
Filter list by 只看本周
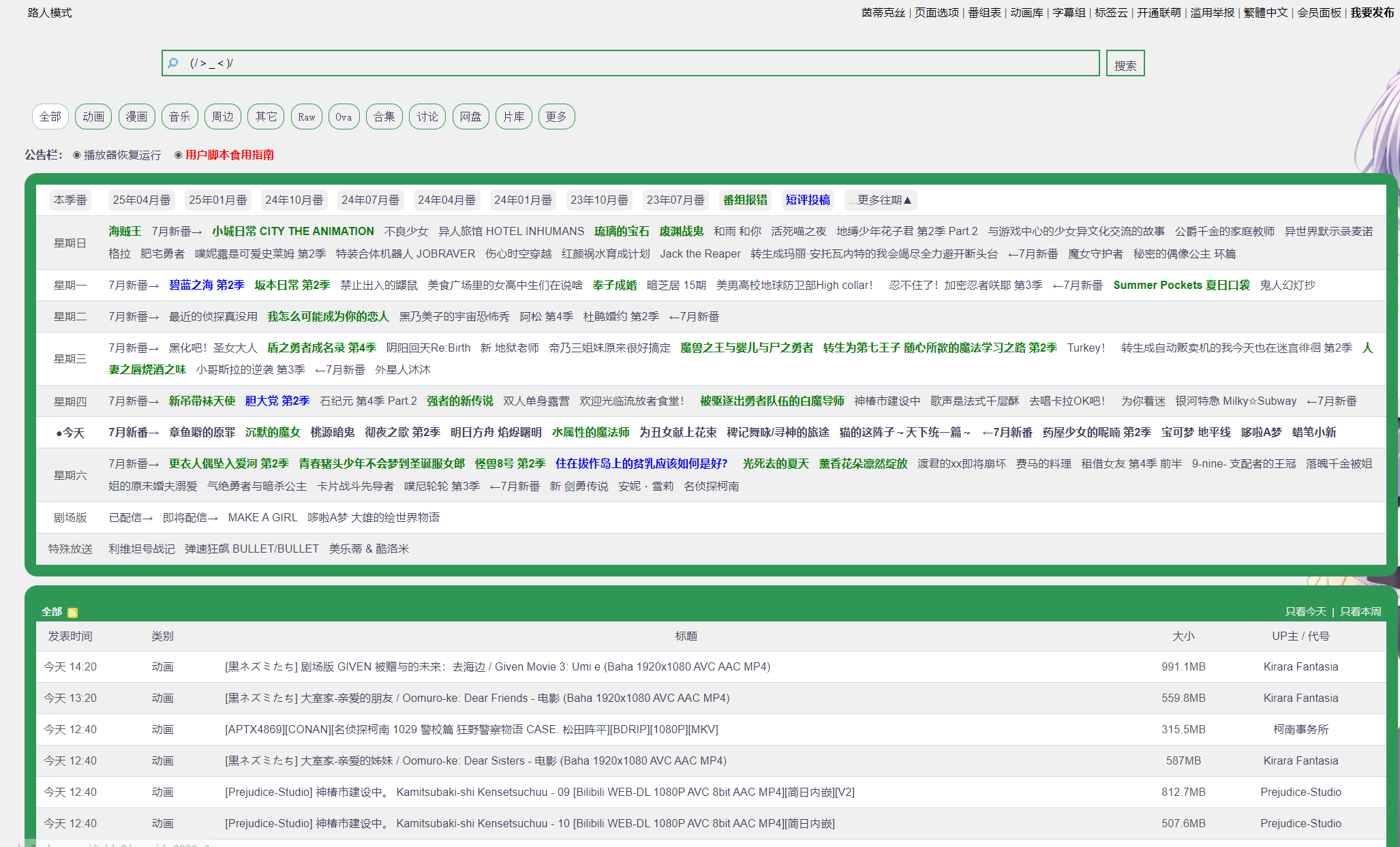(x=1360, y=612)
